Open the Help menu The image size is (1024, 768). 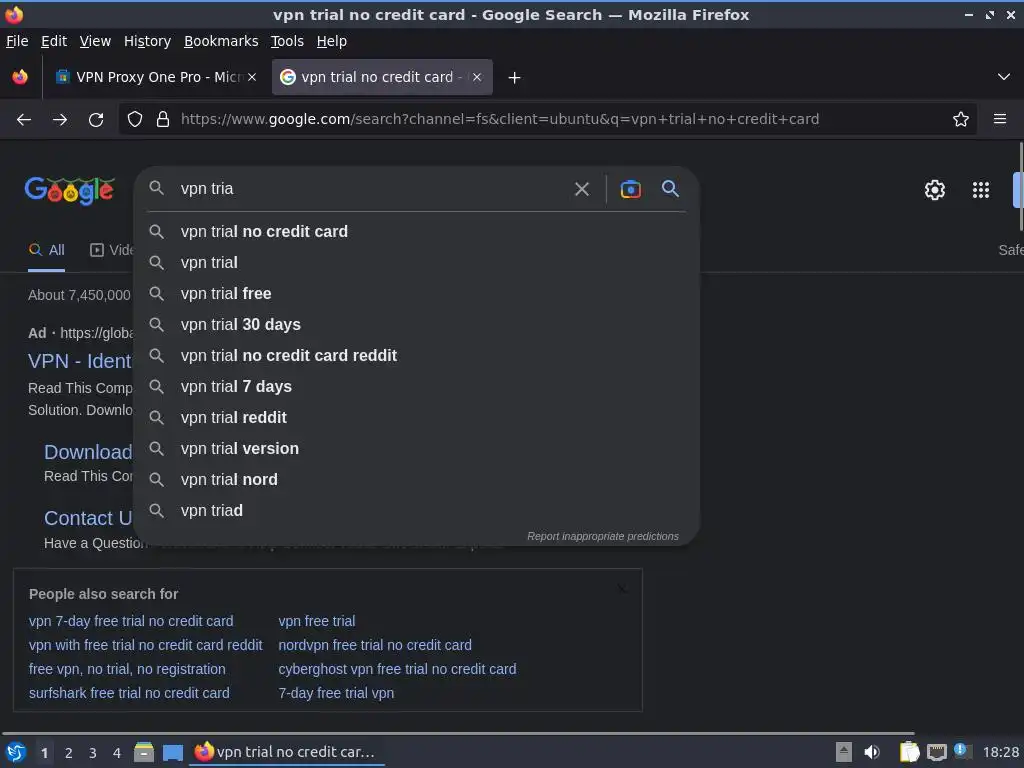[x=332, y=41]
